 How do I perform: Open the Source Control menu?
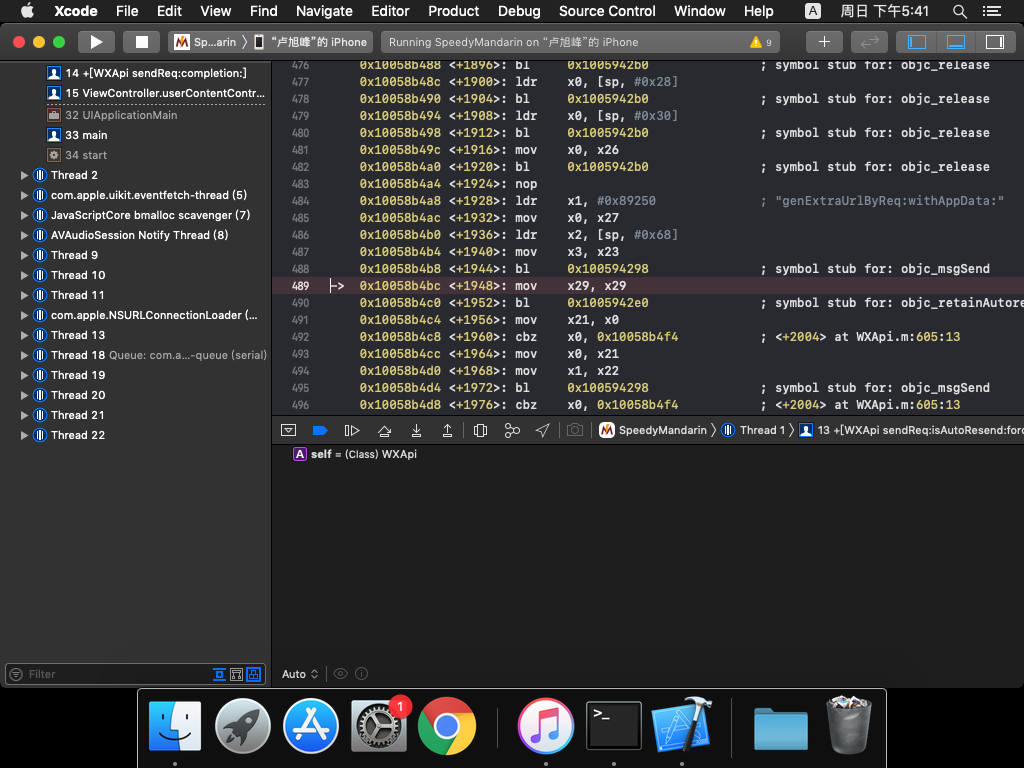607,11
